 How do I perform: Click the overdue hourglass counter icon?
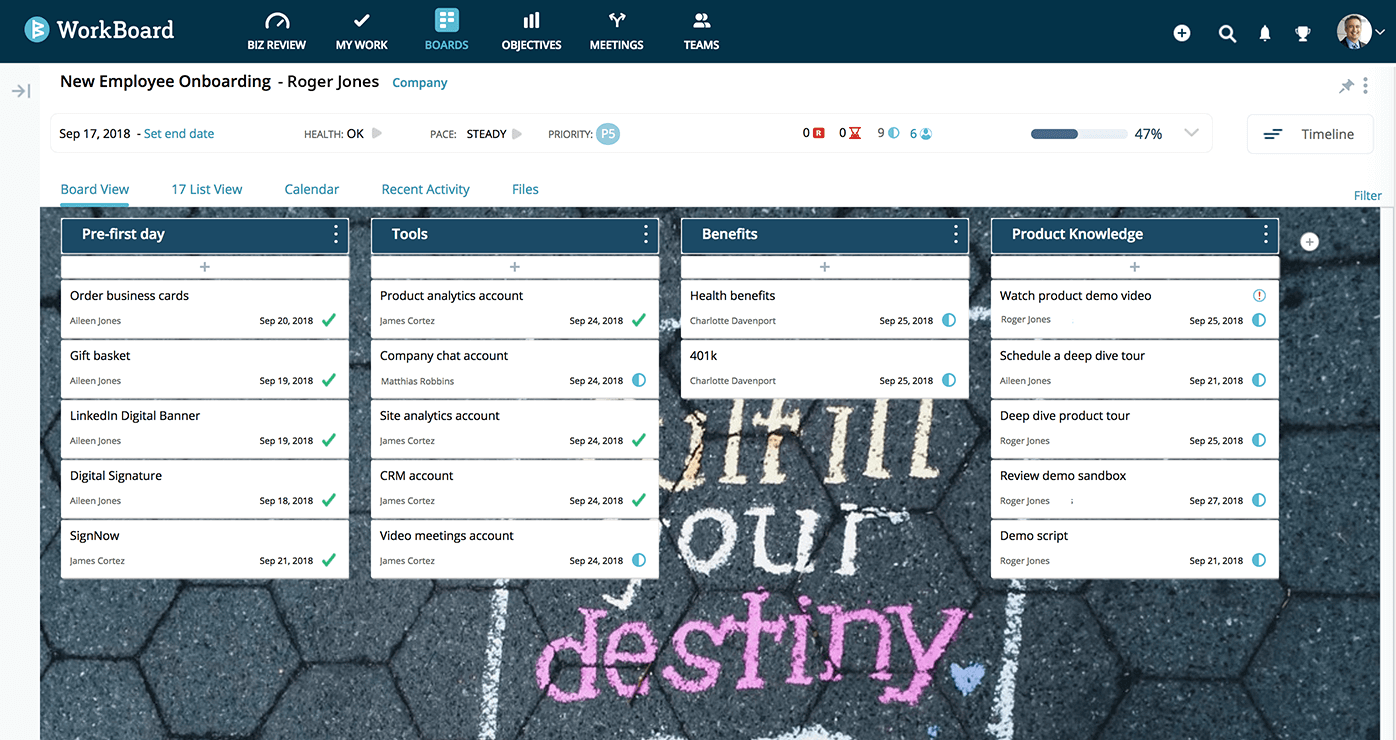pos(855,133)
